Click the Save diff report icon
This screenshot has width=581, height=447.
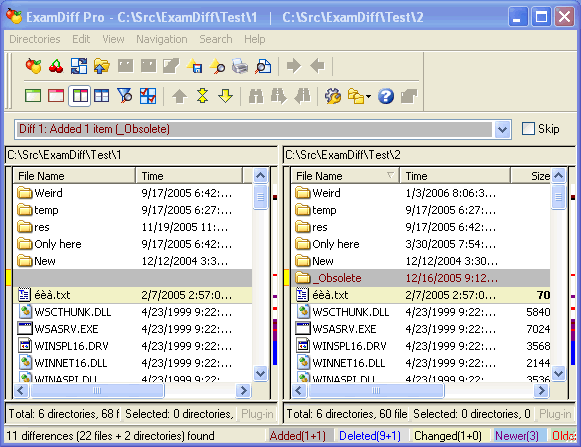(195, 66)
